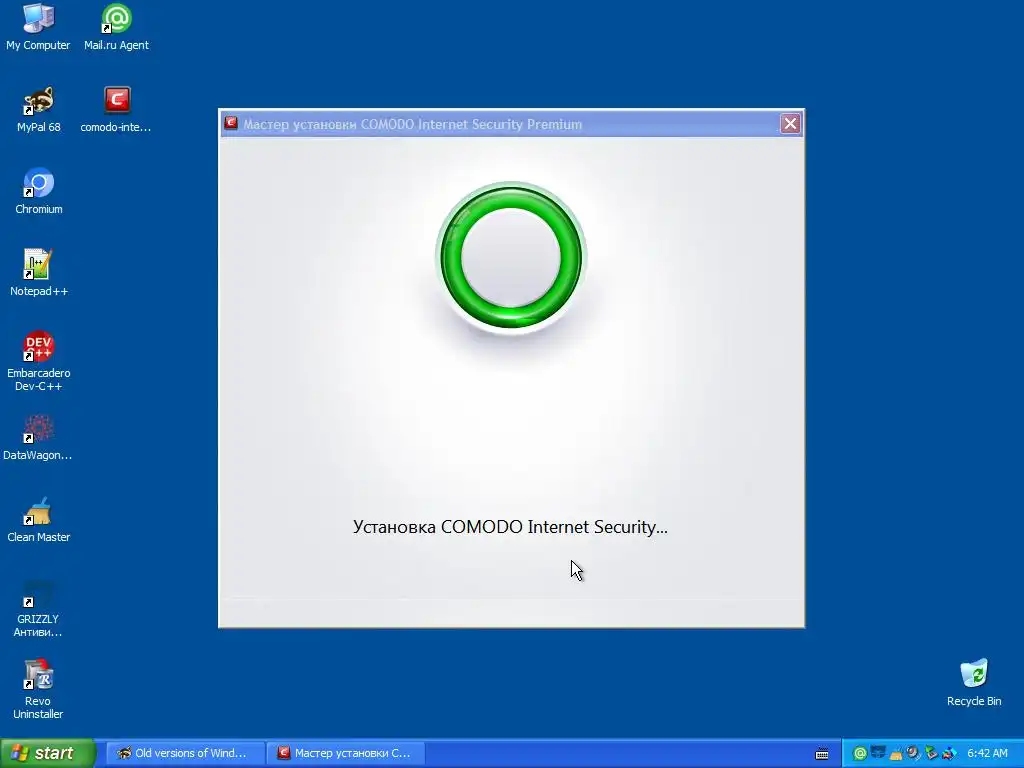The width and height of the screenshot is (1024, 768).
Task: Switch to Мастер установки C... taskbar button
Action: click(346, 753)
